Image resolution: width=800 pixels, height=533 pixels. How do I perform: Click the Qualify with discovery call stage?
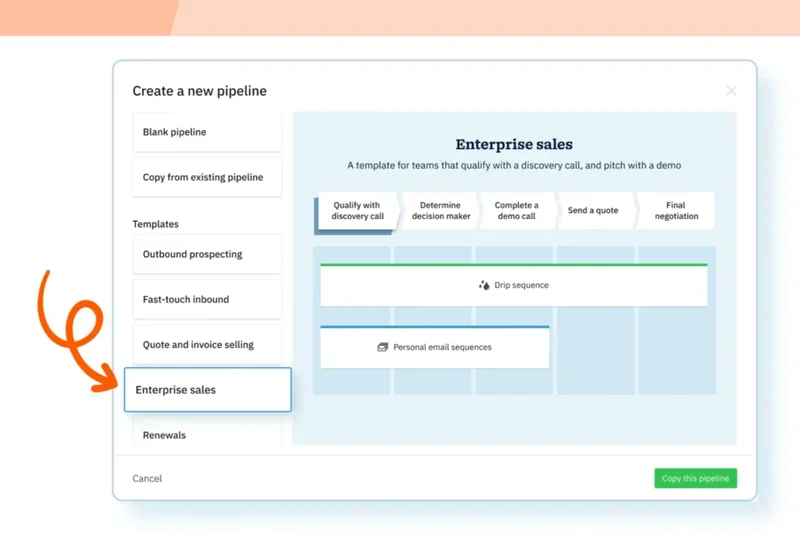357,211
